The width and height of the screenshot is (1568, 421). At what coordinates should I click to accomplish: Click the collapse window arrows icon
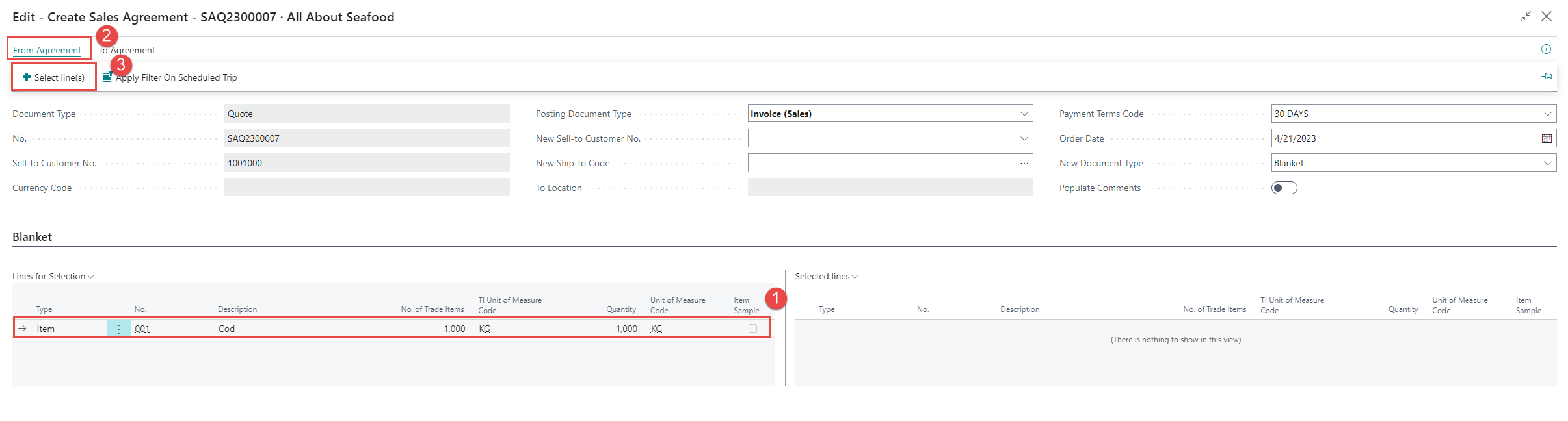point(1525,17)
